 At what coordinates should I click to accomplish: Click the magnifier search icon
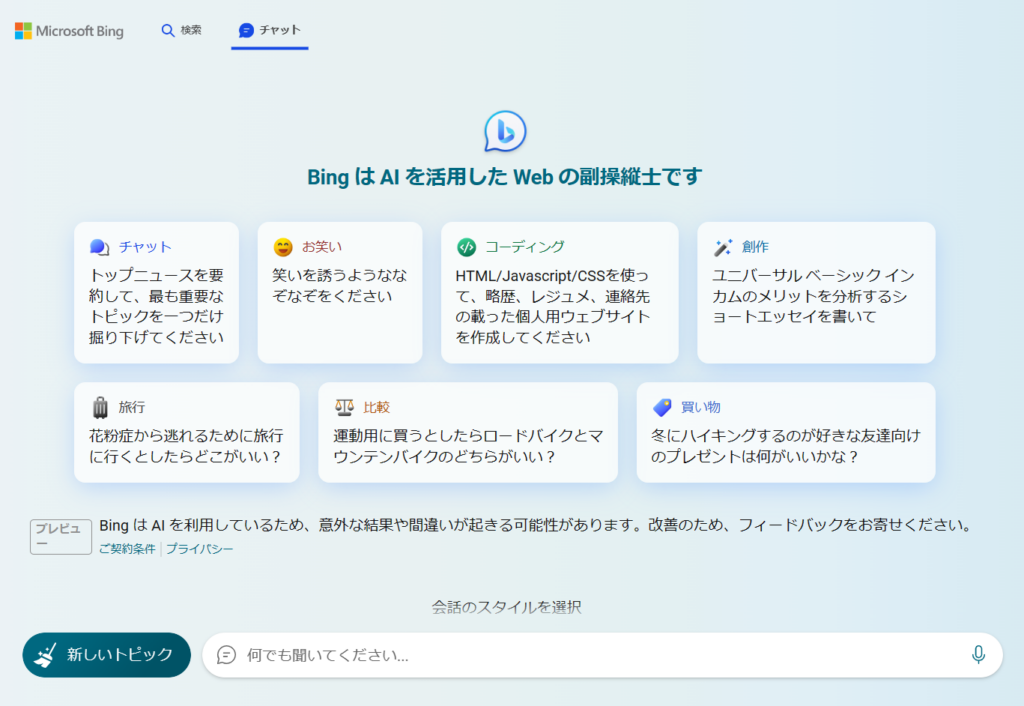[168, 31]
